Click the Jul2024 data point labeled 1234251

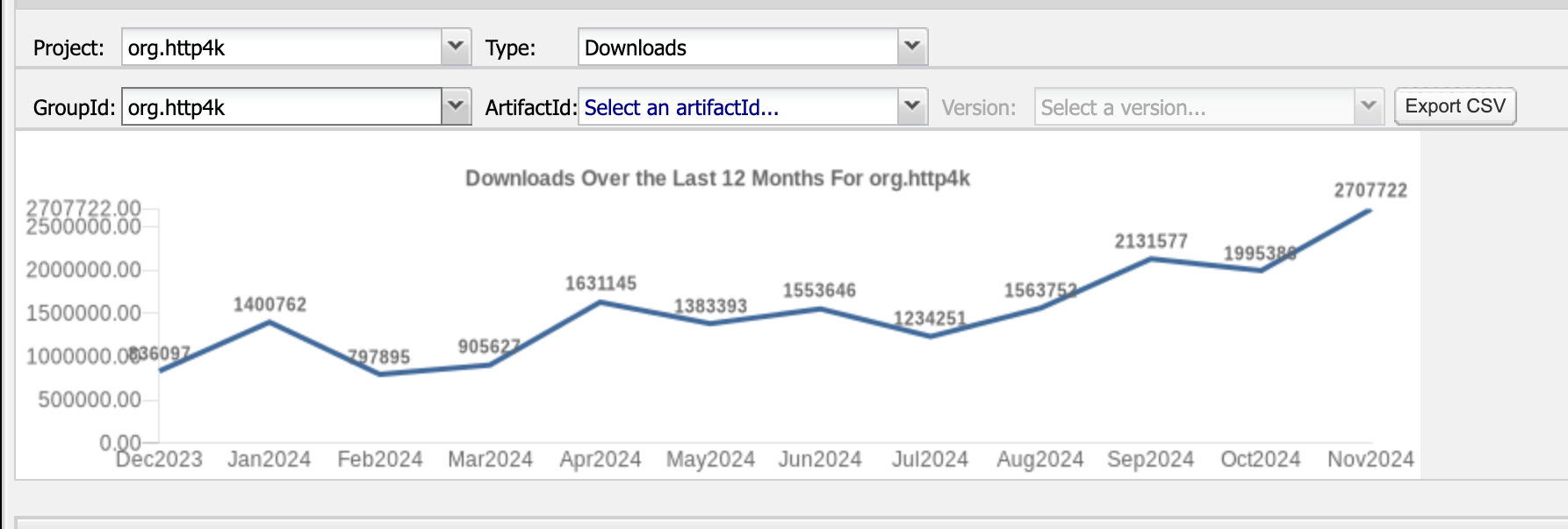coord(931,337)
